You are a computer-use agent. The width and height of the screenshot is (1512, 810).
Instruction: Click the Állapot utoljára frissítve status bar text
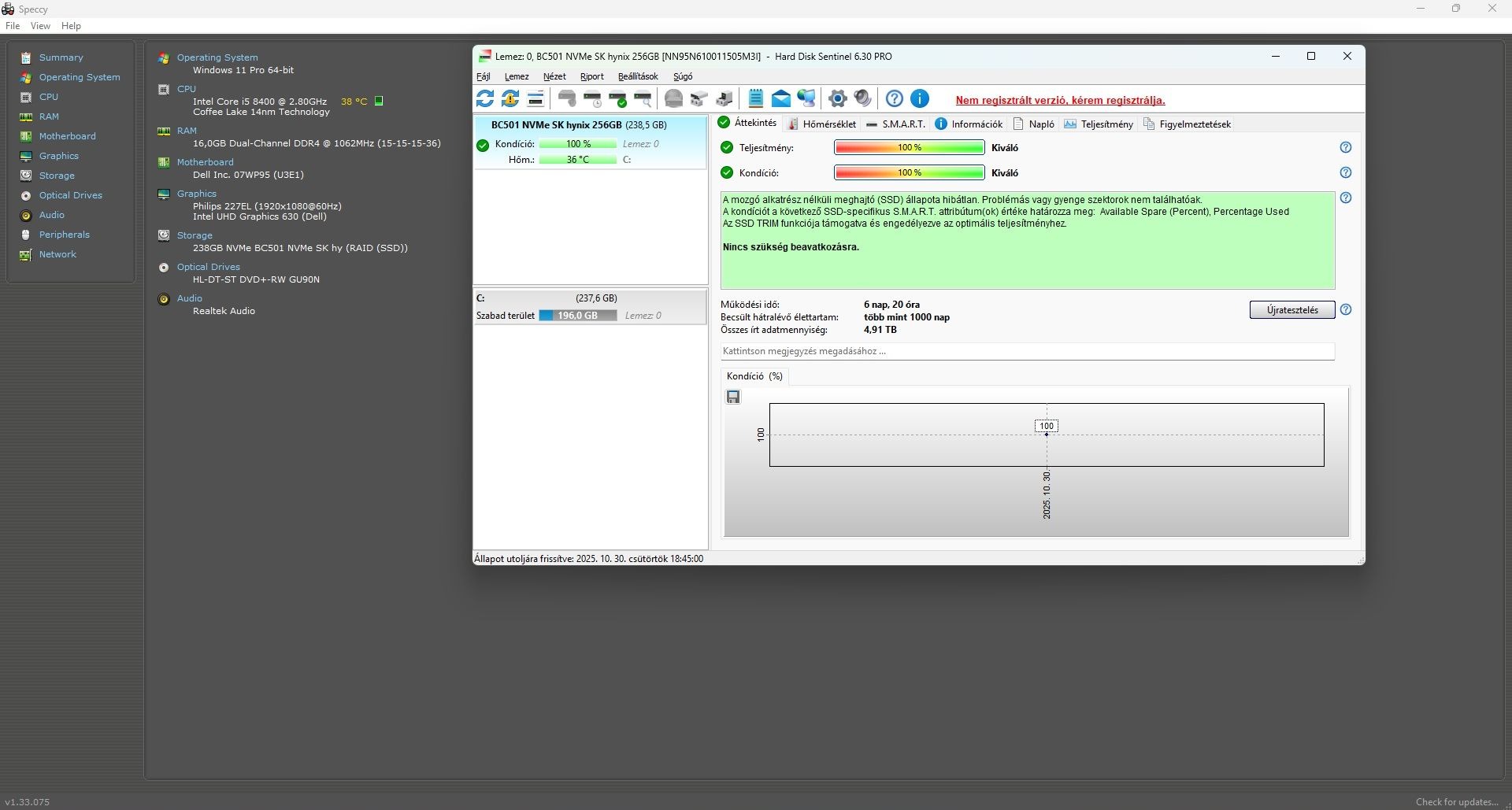[x=588, y=559]
